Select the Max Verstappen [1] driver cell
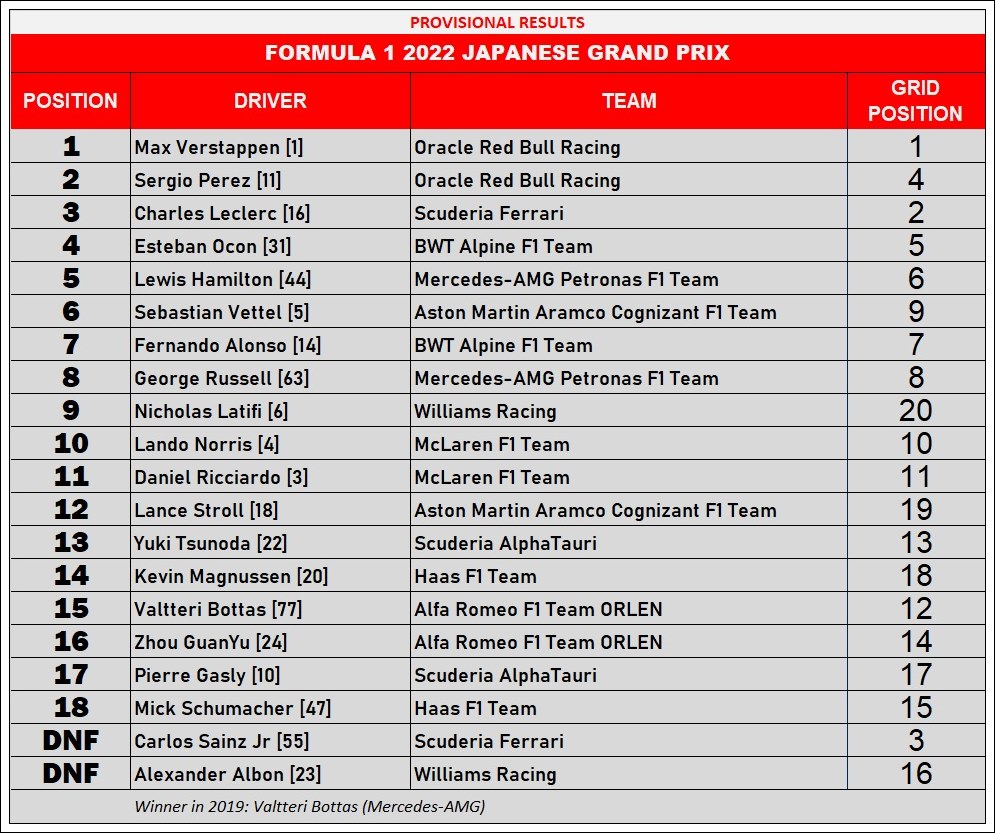The width and height of the screenshot is (995, 833). point(270,147)
